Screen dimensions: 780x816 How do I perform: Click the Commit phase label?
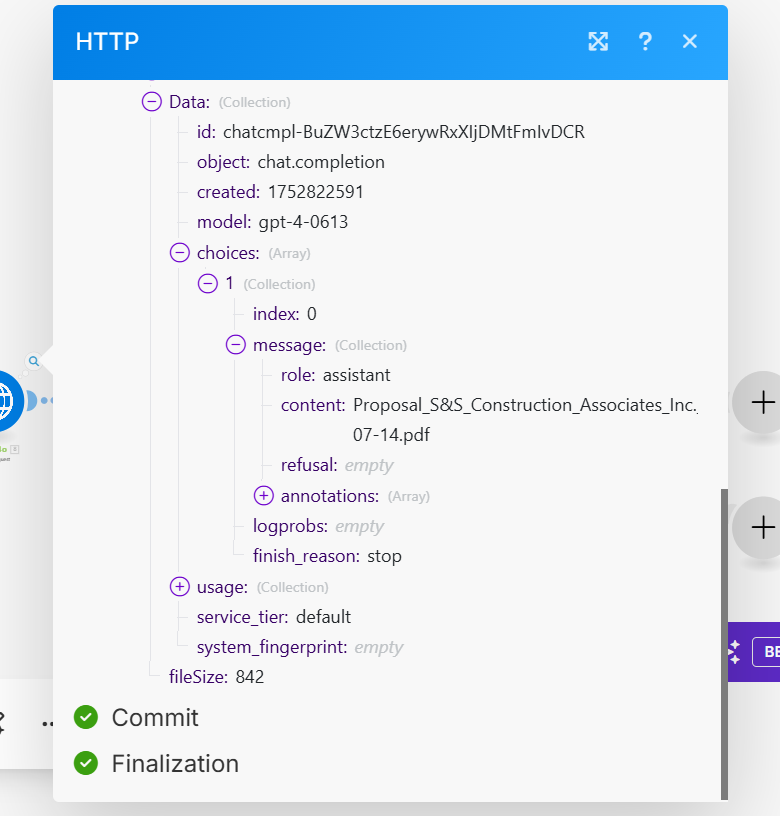[155, 717]
